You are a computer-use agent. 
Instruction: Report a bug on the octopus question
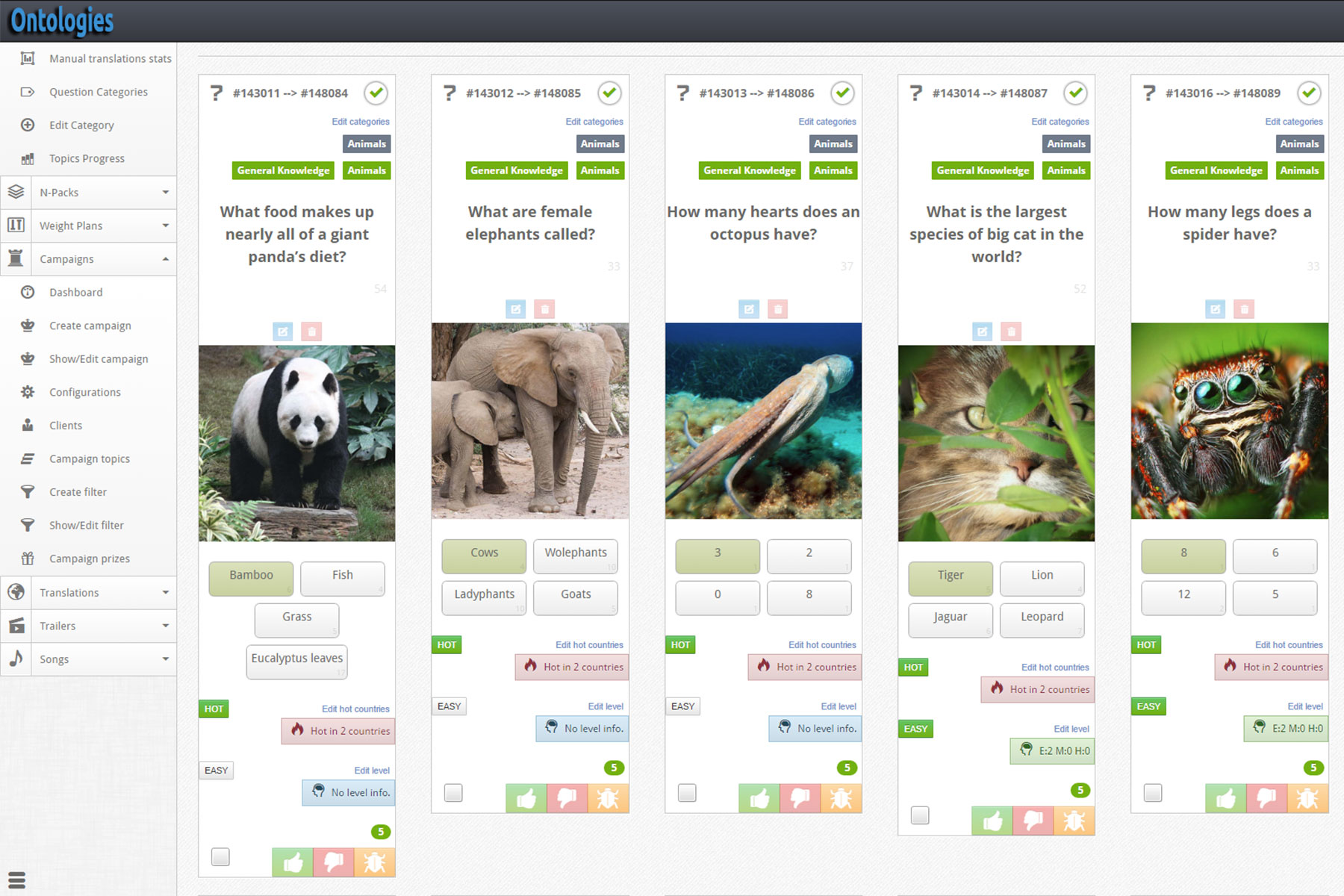tap(841, 798)
